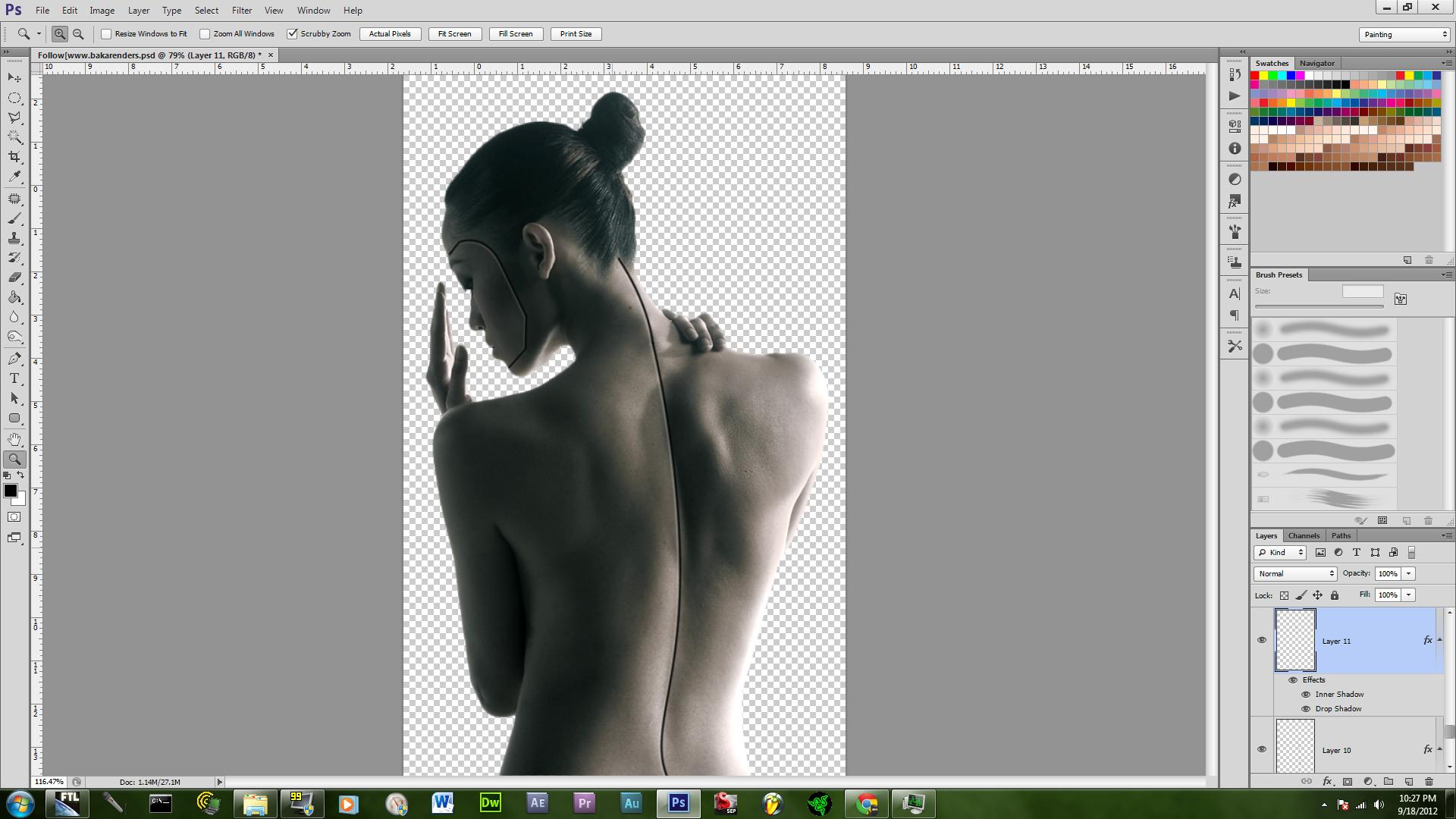
Task: Select the Hand tool
Action: [14, 440]
